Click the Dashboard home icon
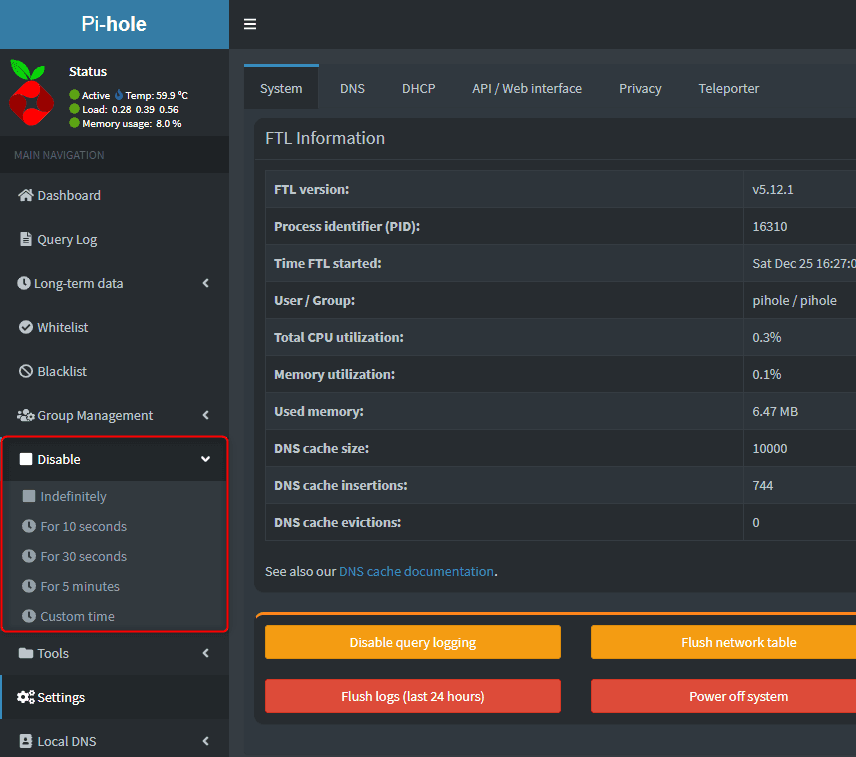 click(26, 195)
